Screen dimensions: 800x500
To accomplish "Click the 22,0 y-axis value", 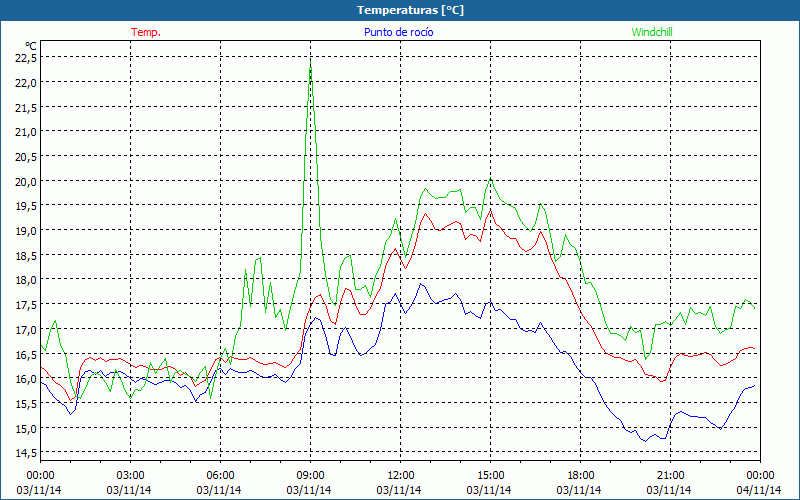I will pyautogui.click(x=26, y=82).
